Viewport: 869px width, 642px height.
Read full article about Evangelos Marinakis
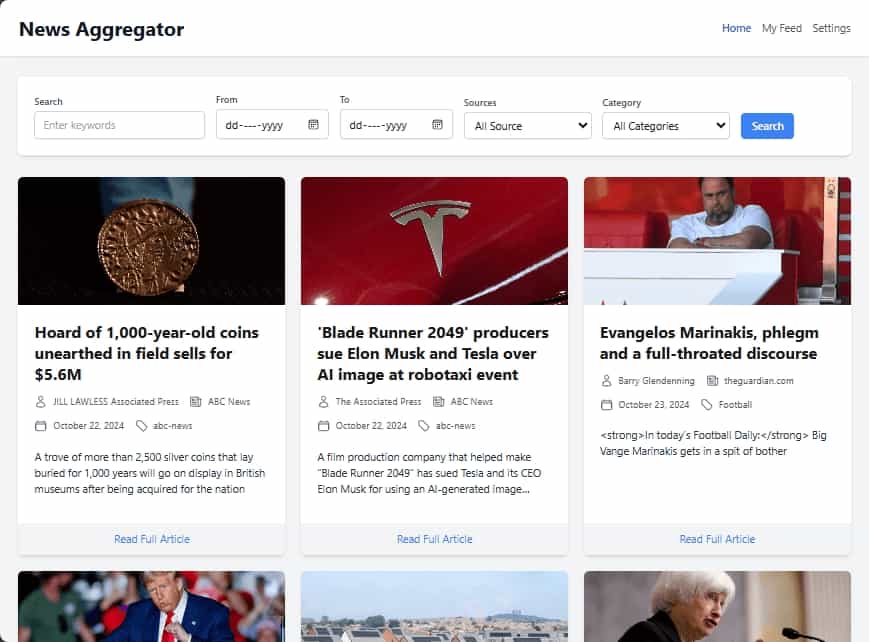[x=717, y=539]
